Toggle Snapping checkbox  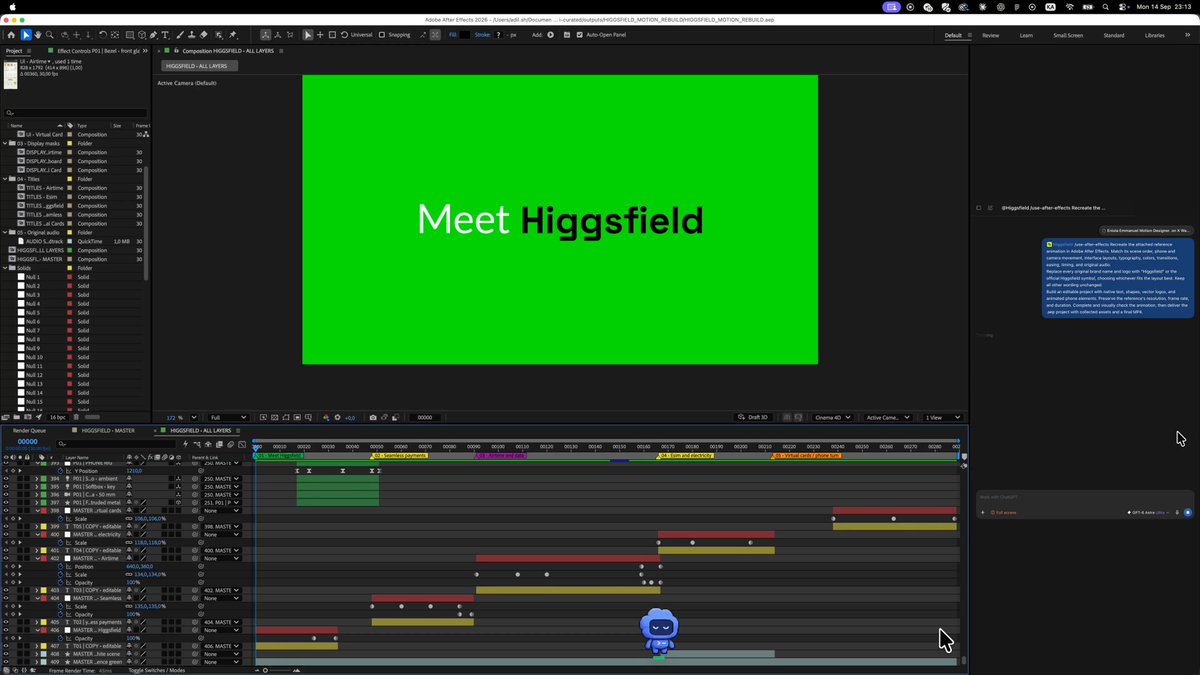click(383, 35)
